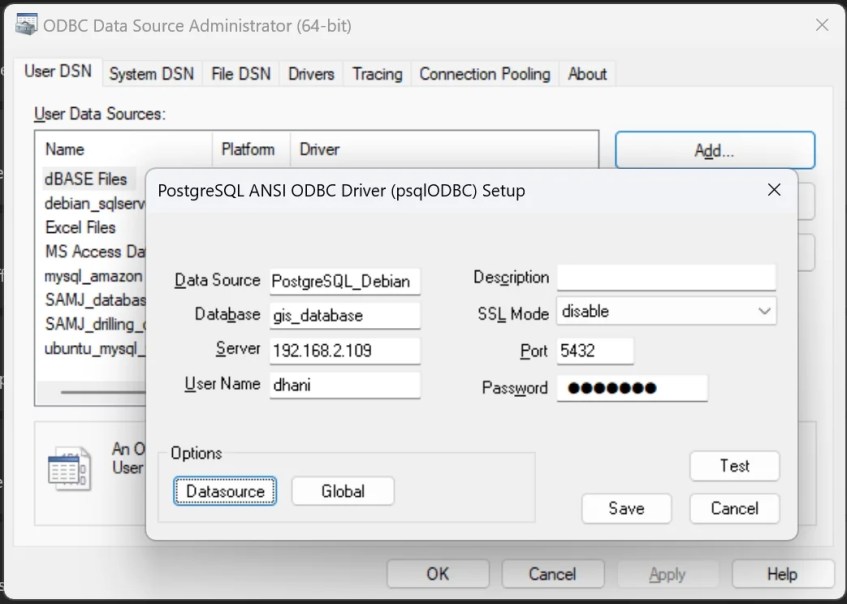Image resolution: width=847 pixels, height=604 pixels.
Task: Close the ODBC Data Source Administrator window
Action: [822, 25]
